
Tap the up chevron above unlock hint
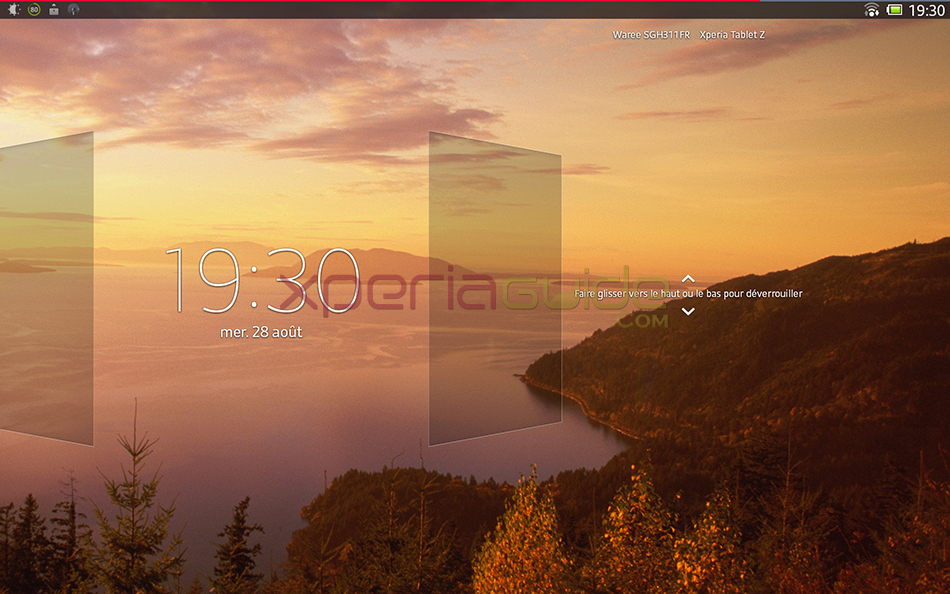tap(688, 279)
